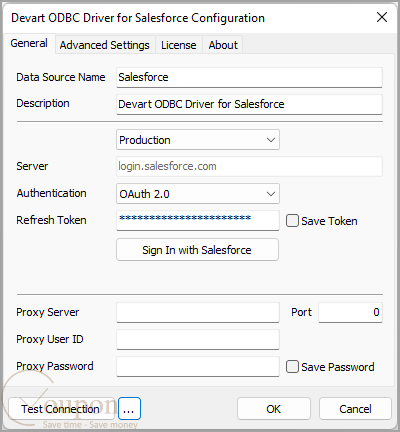400x432 pixels.
Task: Click the Refresh Token field
Action: coord(198,220)
